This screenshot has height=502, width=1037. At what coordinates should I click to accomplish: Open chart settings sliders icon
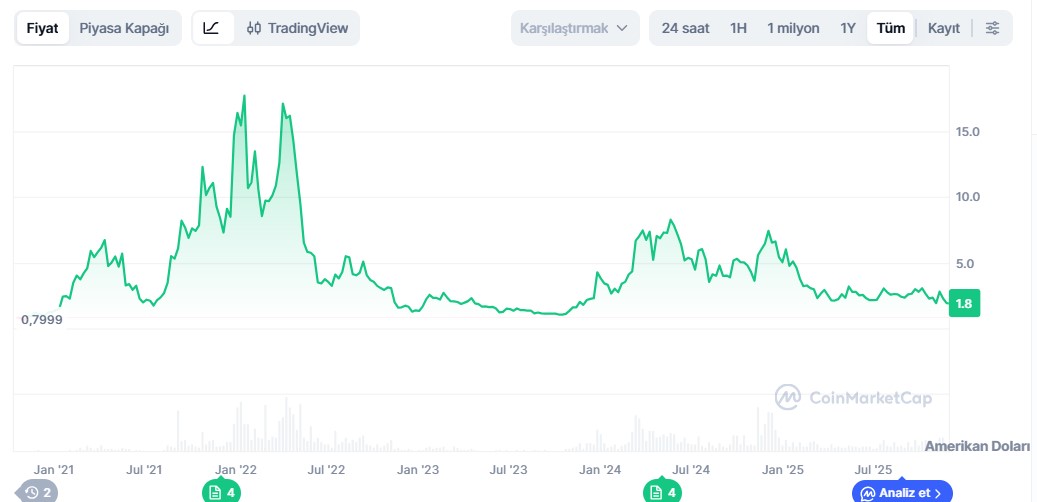(992, 28)
